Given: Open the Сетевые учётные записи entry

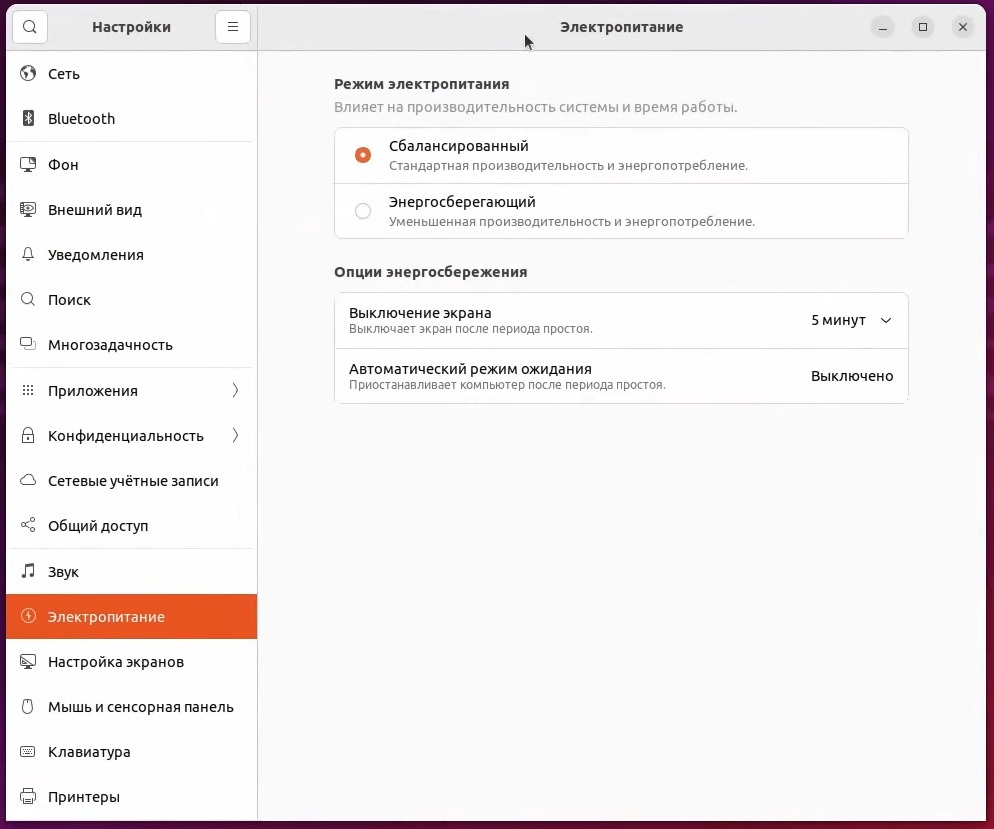Looking at the screenshot, I should pos(131,480).
